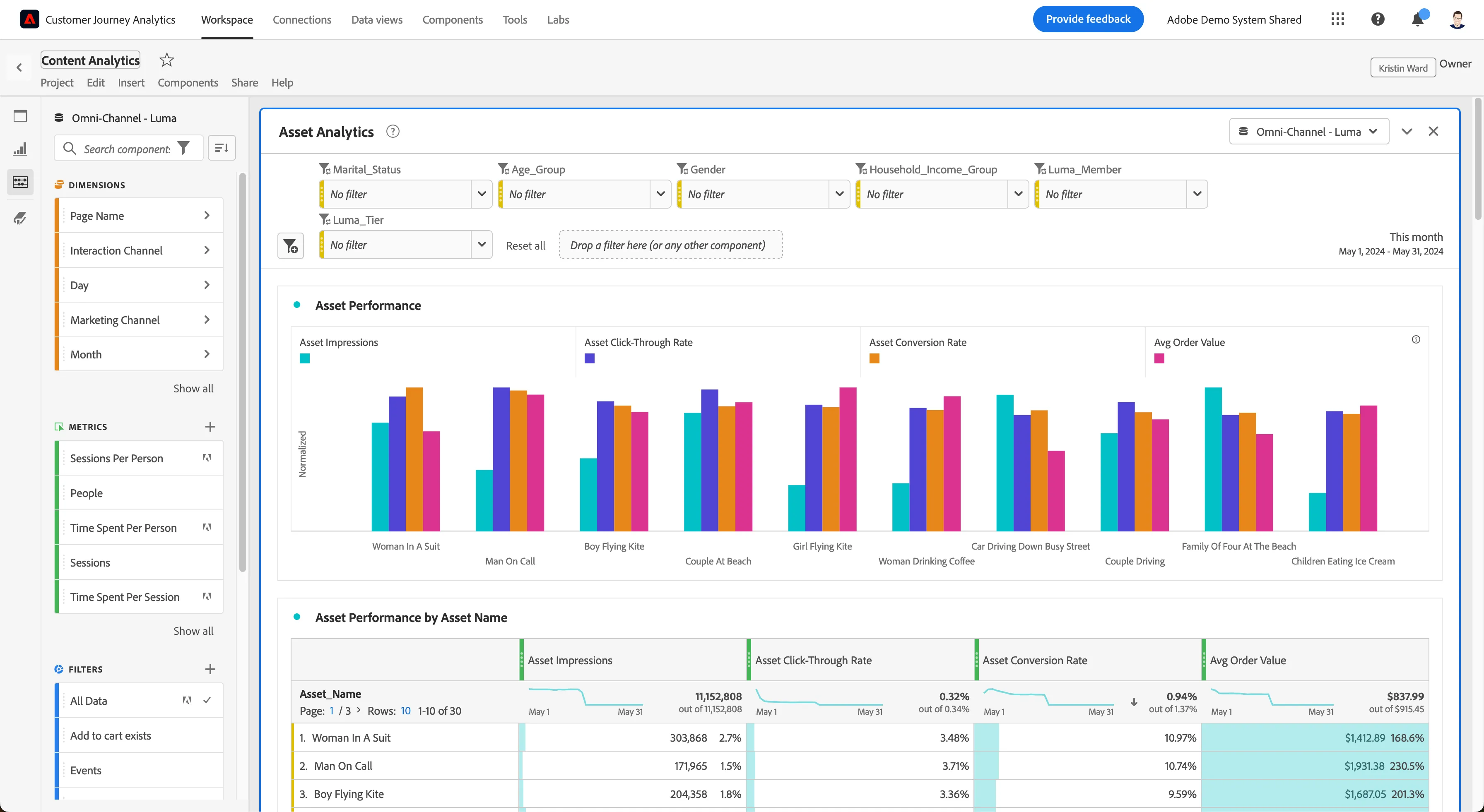Open the Insert menu

tap(131, 82)
